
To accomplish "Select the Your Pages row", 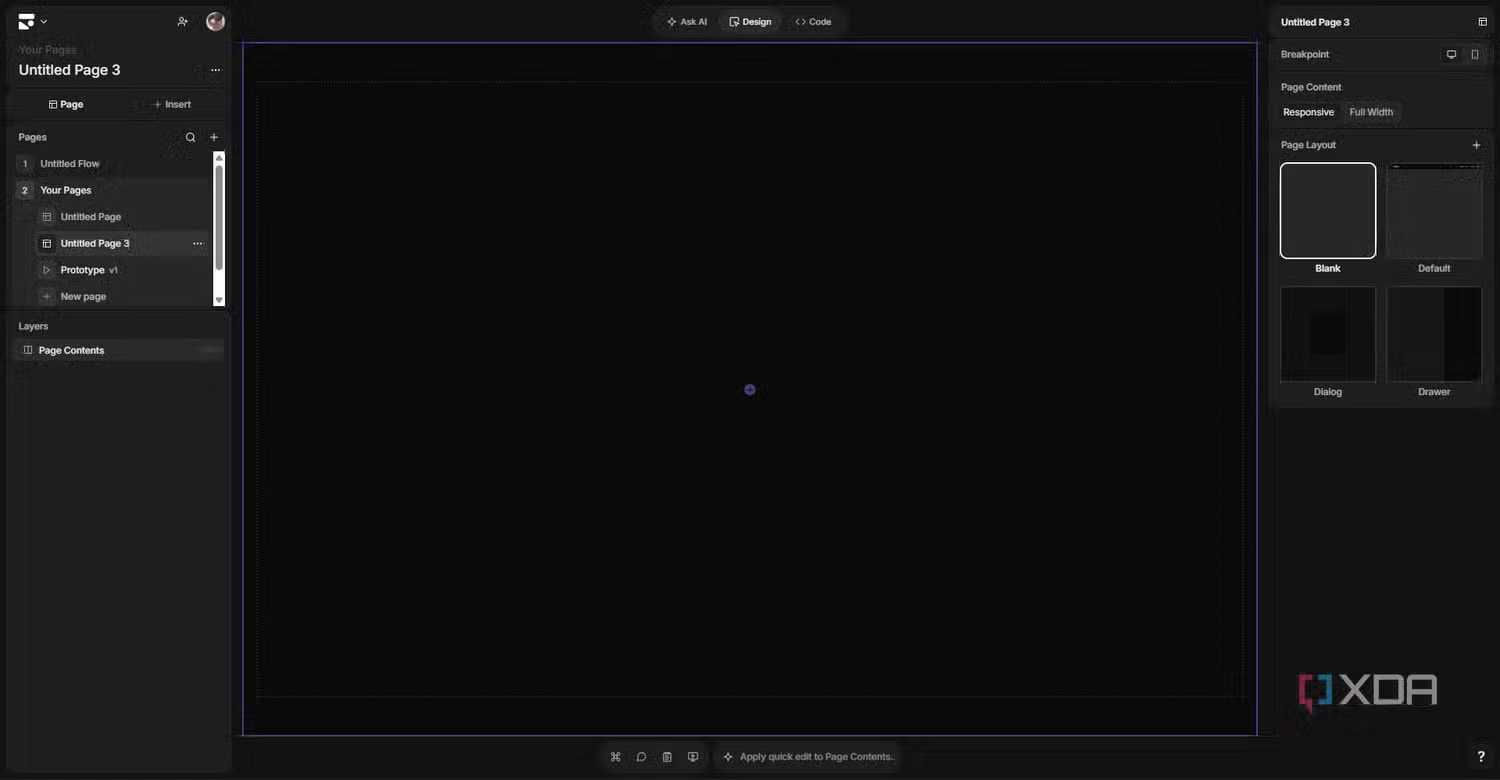I will [113, 190].
